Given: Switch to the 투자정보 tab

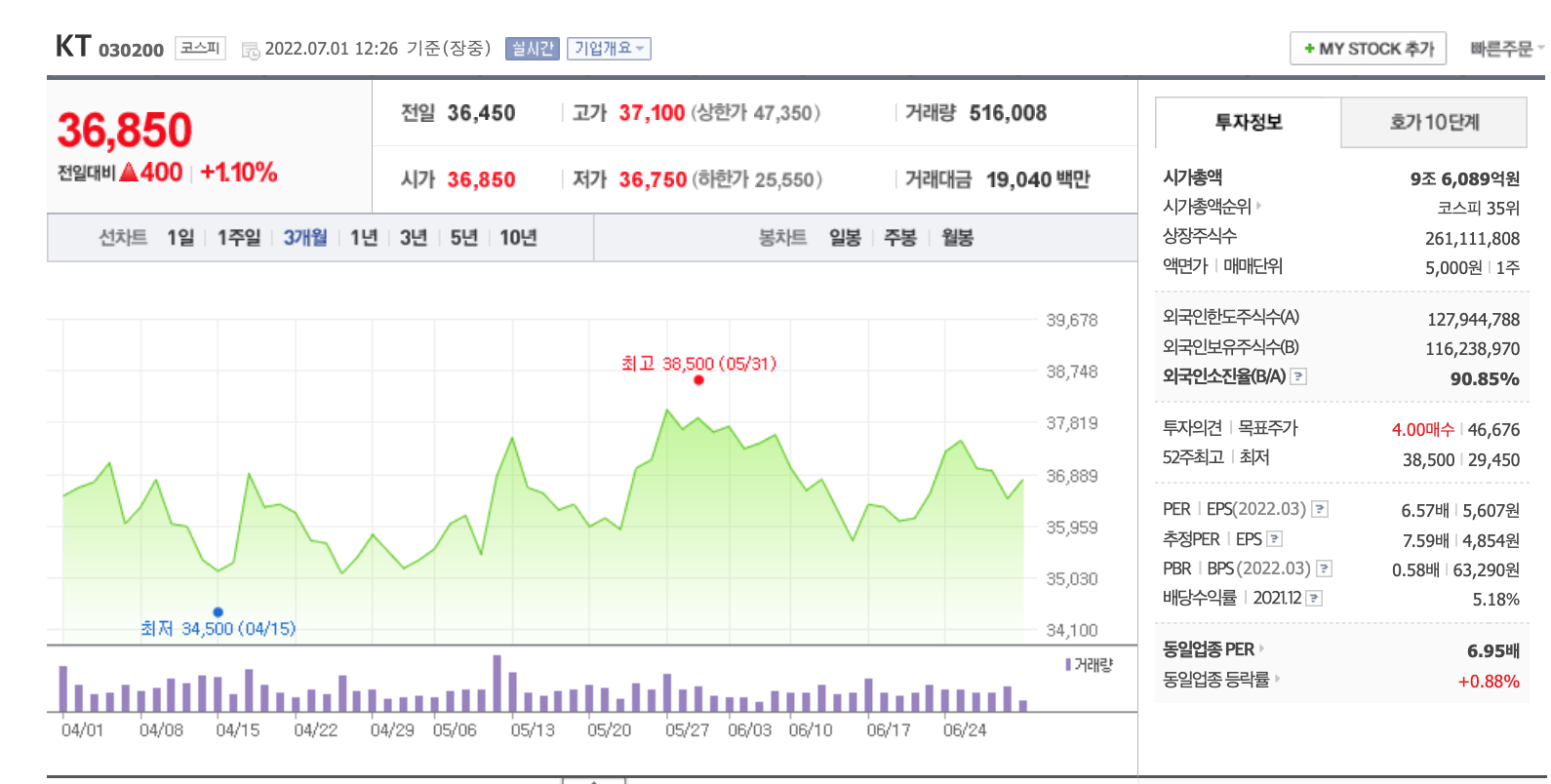Looking at the screenshot, I should tap(1249, 123).
